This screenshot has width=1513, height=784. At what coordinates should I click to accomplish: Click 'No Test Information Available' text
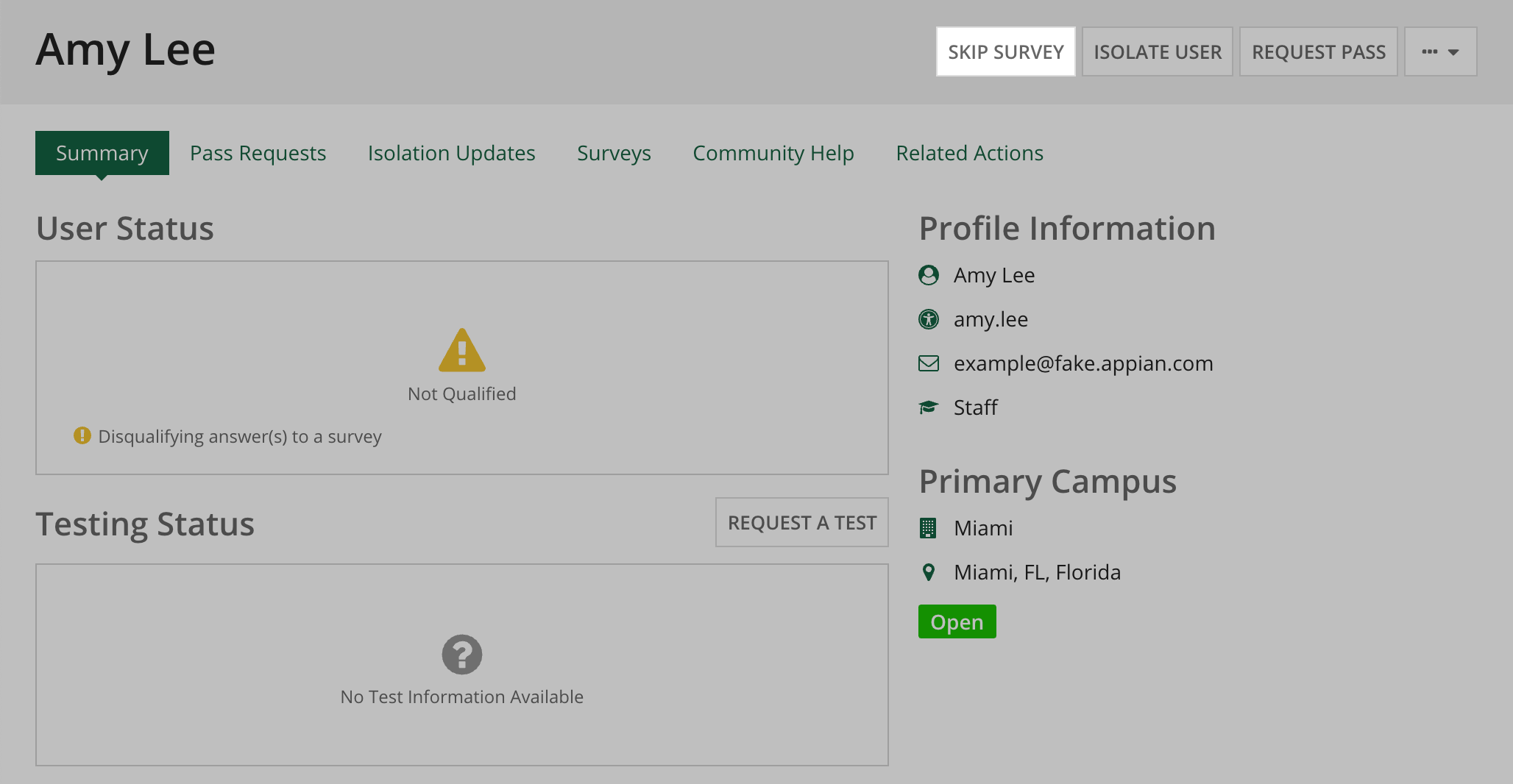(462, 696)
